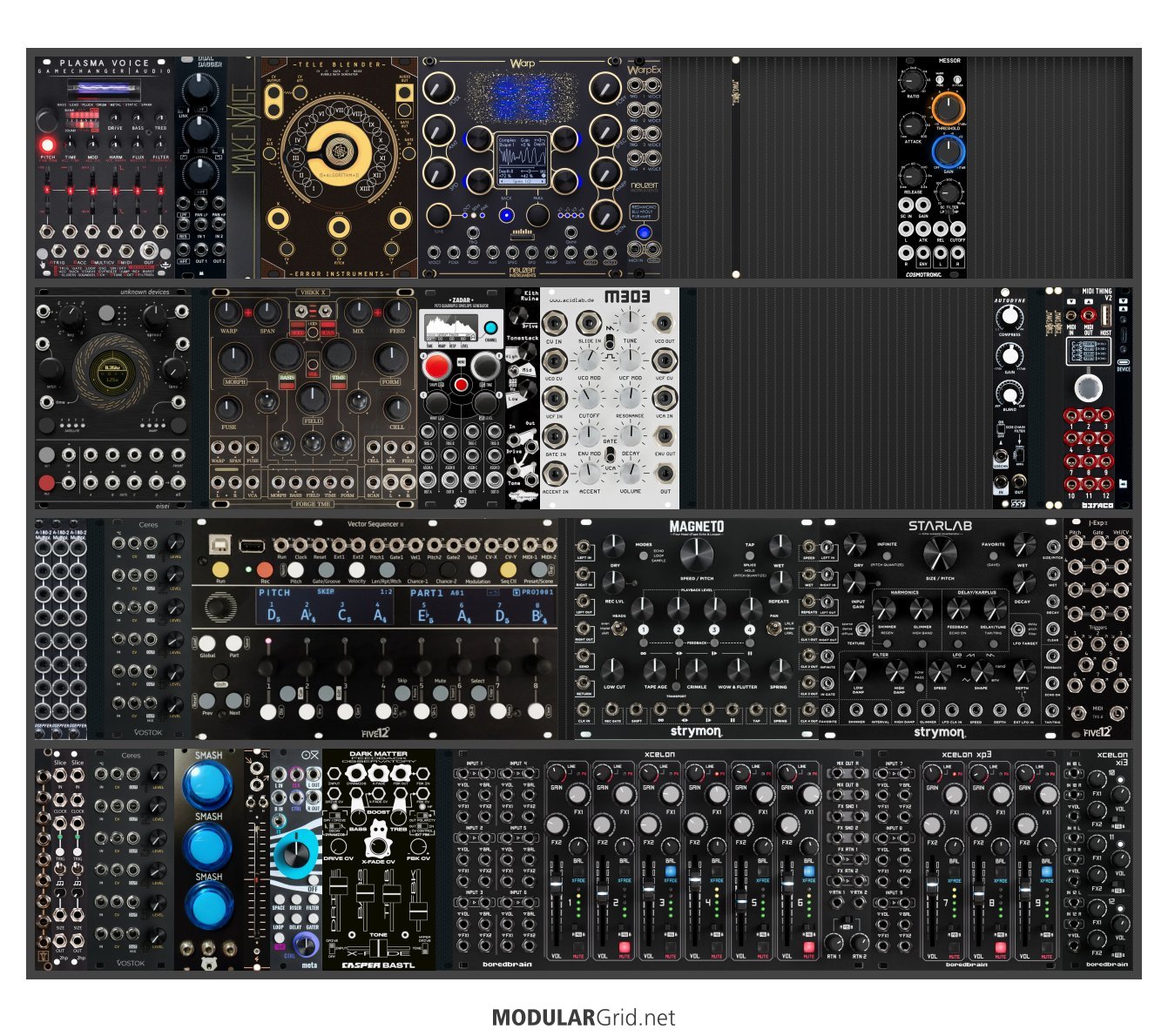The image size is (1168, 1036).
Task: Click the MODULARGrid.net logo link
Action: point(583,1017)
